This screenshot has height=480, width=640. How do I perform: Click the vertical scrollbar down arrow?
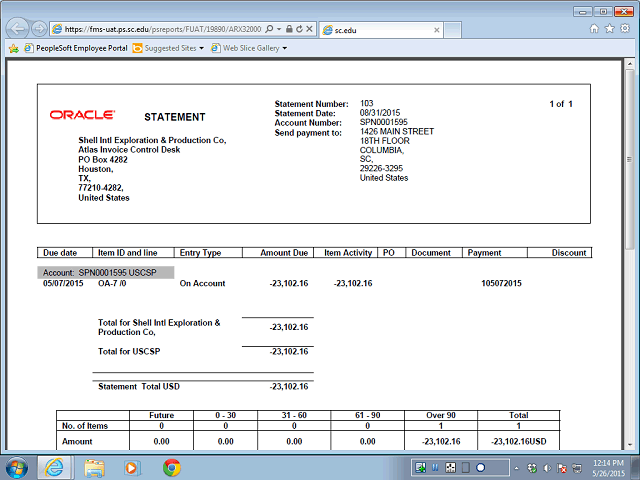point(631,443)
